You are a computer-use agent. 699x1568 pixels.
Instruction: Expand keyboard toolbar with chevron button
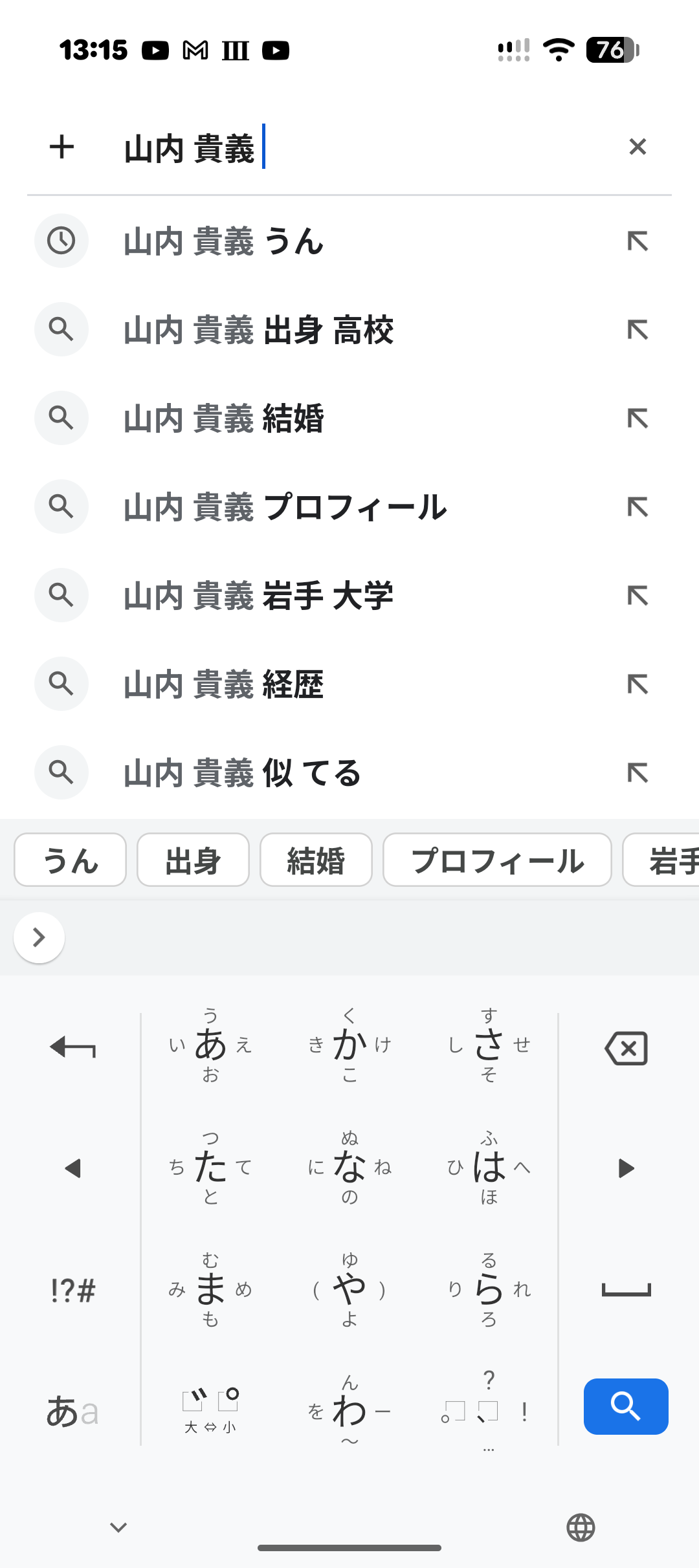(39, 937)
